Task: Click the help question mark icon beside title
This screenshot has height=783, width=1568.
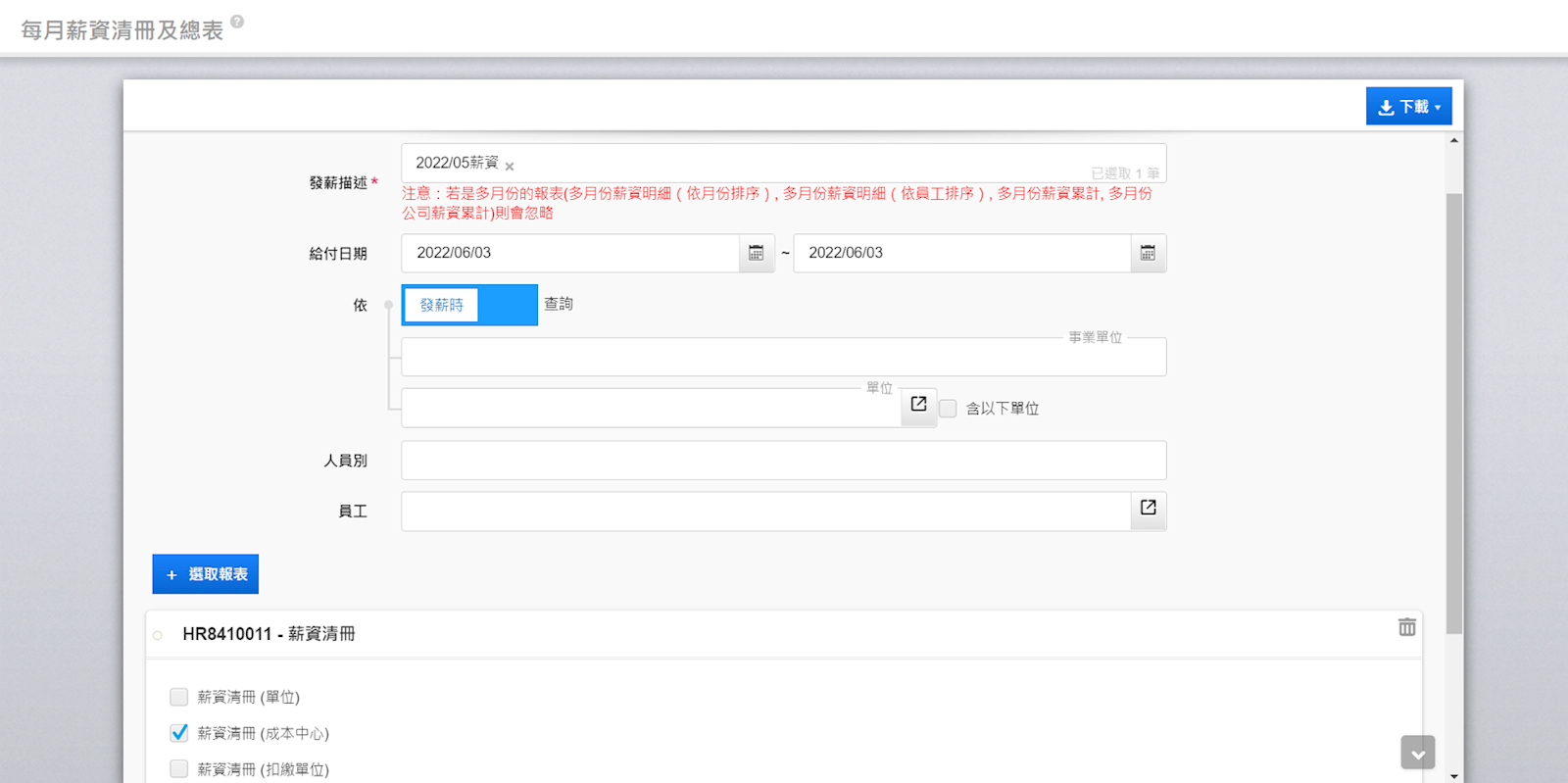Action: tap(237, 21)
